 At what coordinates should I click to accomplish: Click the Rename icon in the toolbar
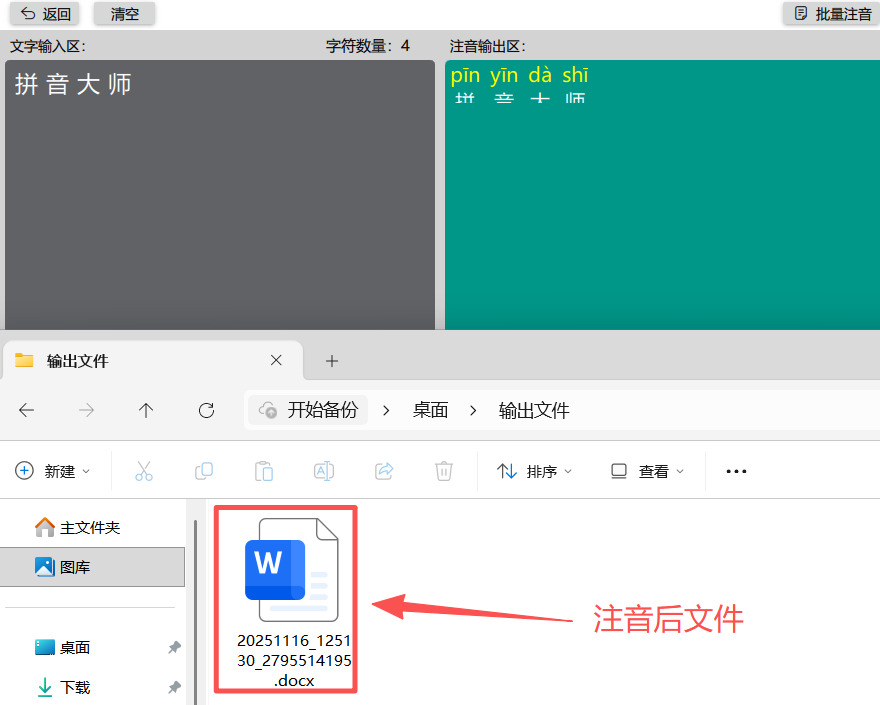point(324,470)
